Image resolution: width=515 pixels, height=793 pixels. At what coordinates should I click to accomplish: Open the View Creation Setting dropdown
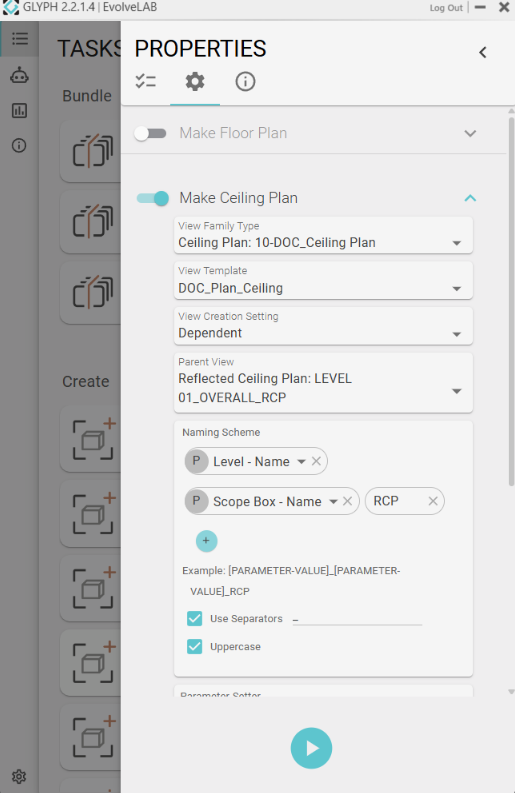323,326
